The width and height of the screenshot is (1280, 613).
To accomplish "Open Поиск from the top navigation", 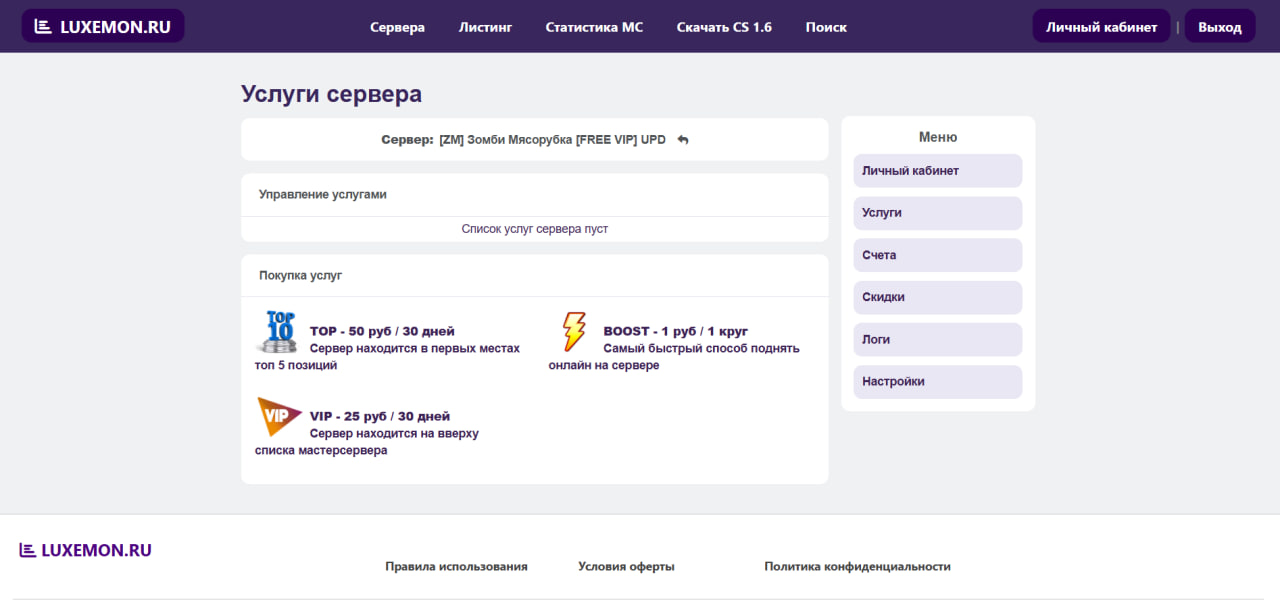I will coord(826,27).
